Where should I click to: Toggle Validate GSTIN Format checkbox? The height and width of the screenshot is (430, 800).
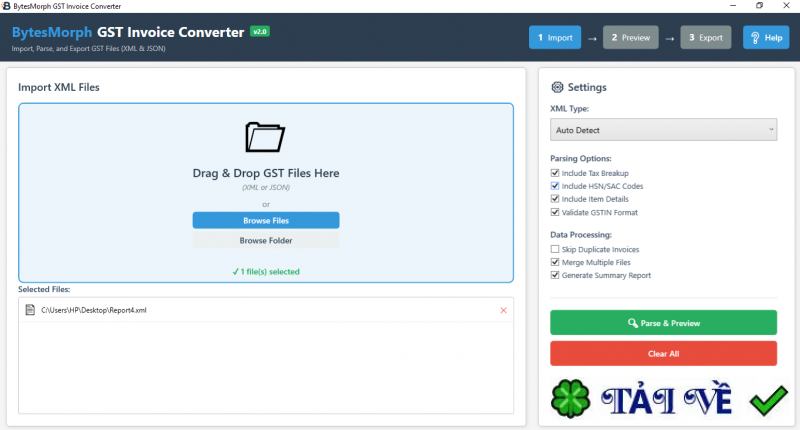click(555, 212)
